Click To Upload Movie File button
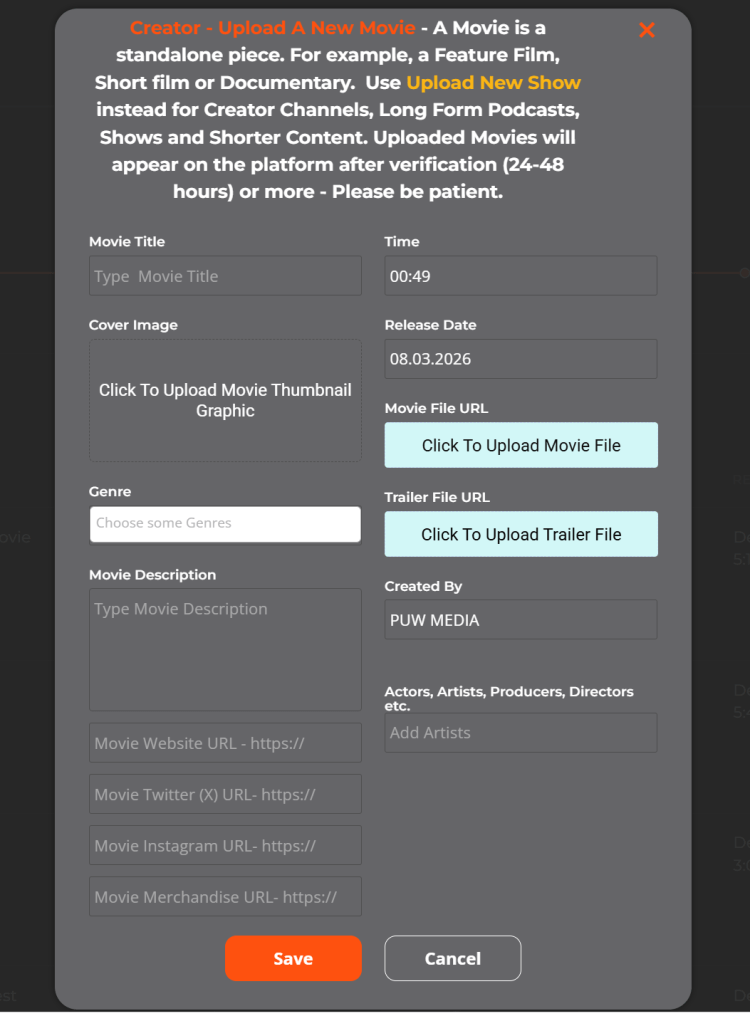750x1016 pixels. point(521,446)
